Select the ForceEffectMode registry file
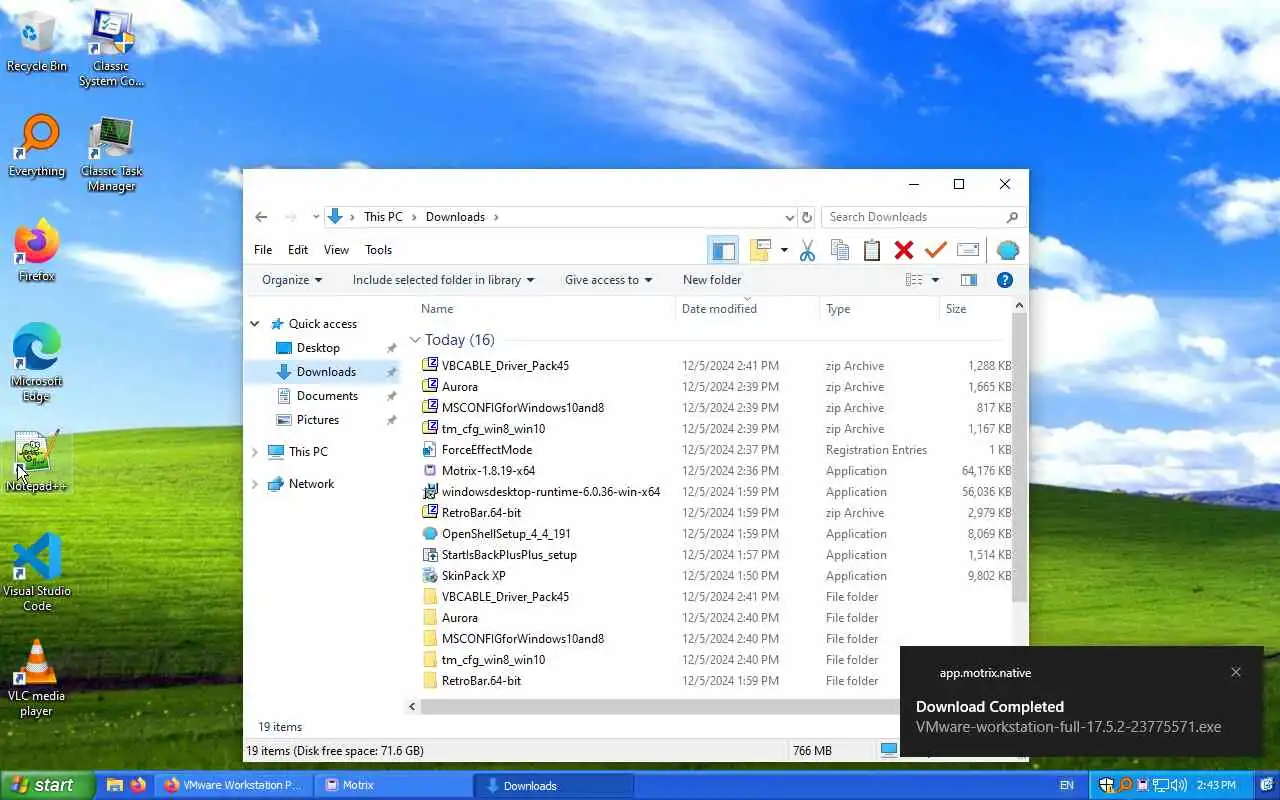Screen dimensions: 1280x800 coord(487,450)
